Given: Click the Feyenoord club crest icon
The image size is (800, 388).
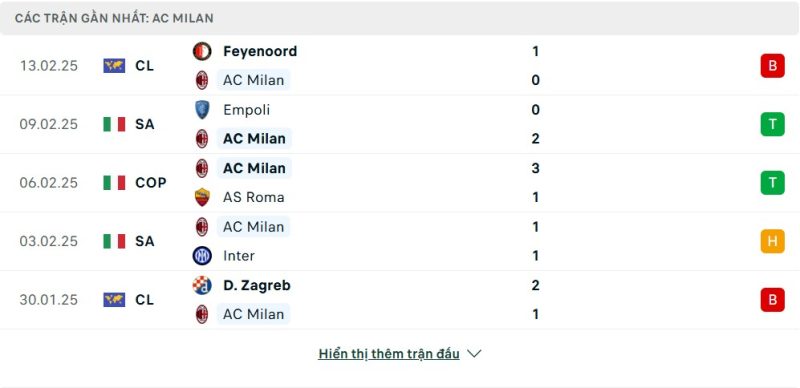Looking at the screenshot, I should pos(202,51).
